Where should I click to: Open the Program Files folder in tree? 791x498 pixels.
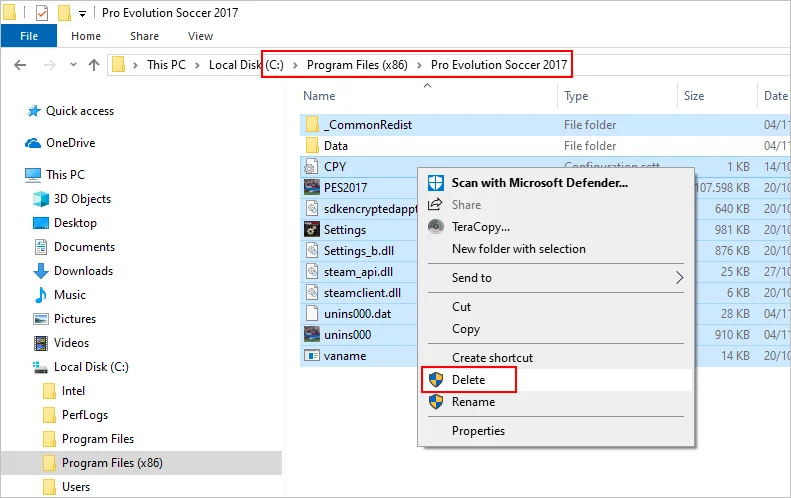98,439
